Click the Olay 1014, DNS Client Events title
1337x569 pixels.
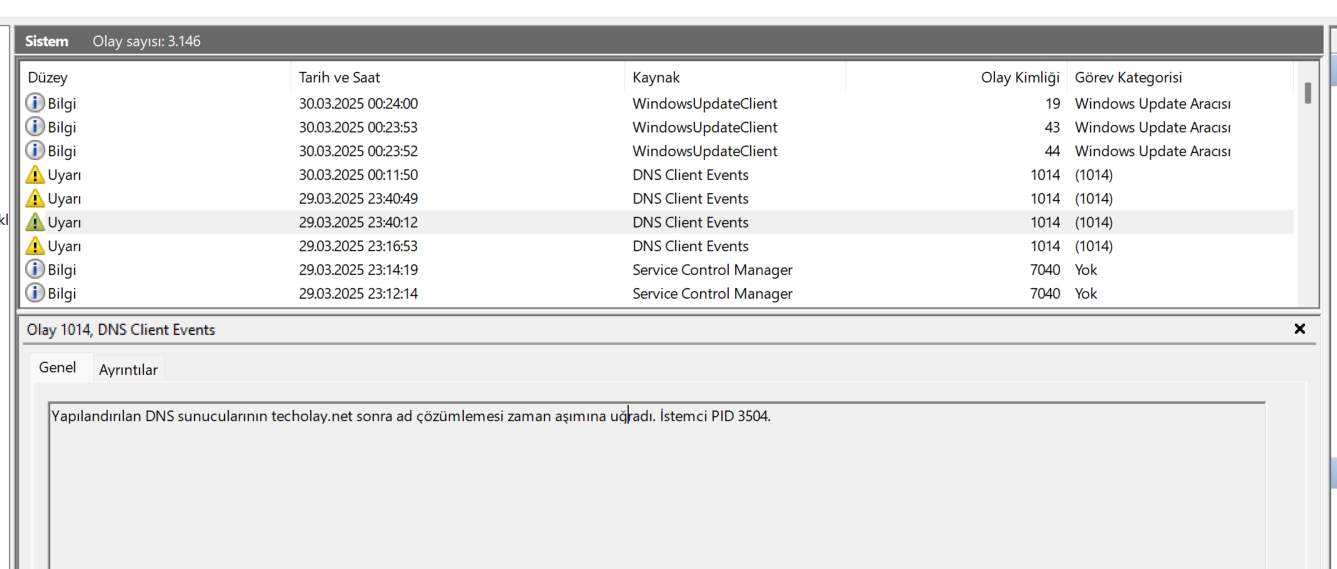point(121,330)
